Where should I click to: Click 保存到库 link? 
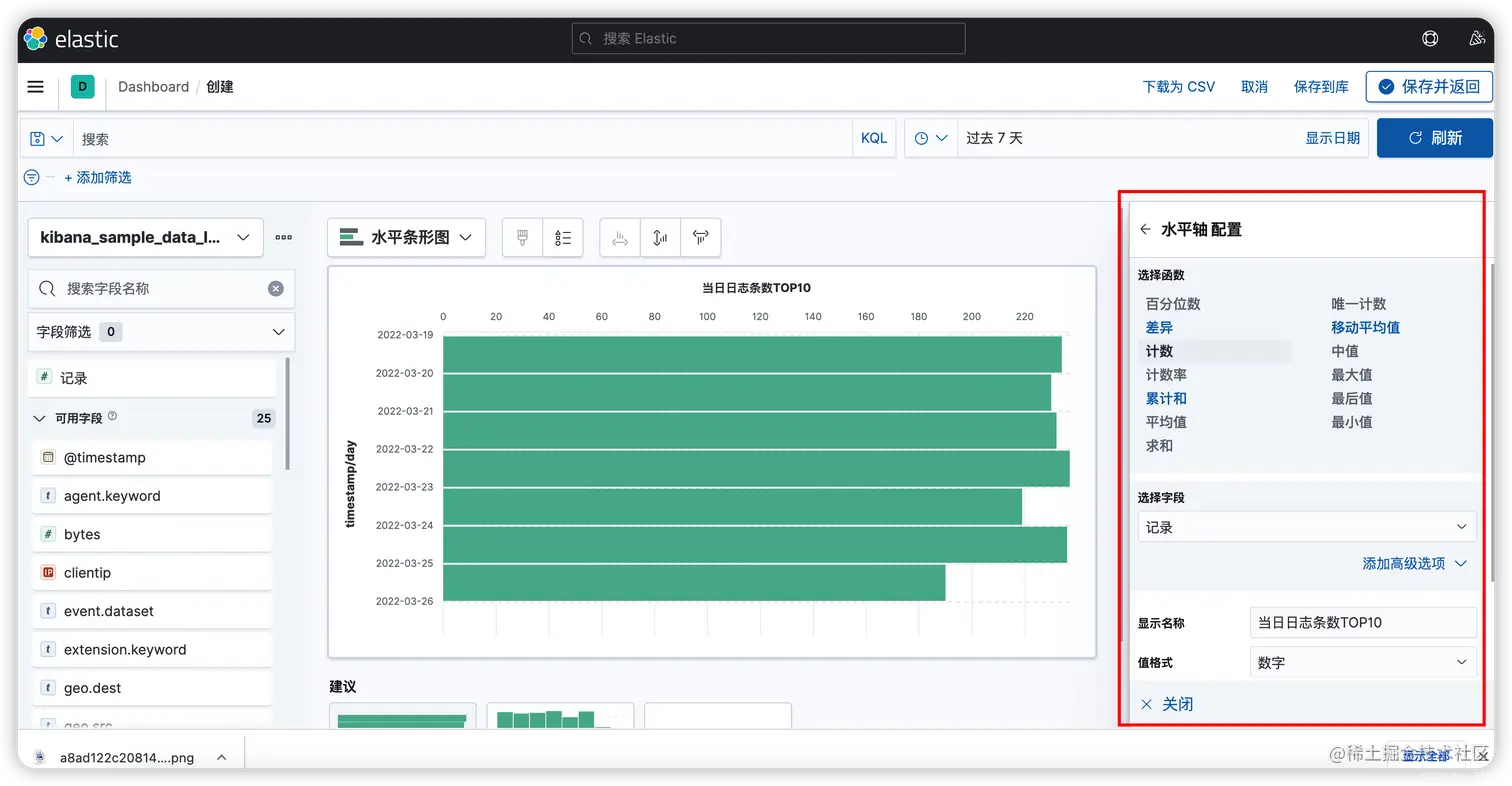1321,87
